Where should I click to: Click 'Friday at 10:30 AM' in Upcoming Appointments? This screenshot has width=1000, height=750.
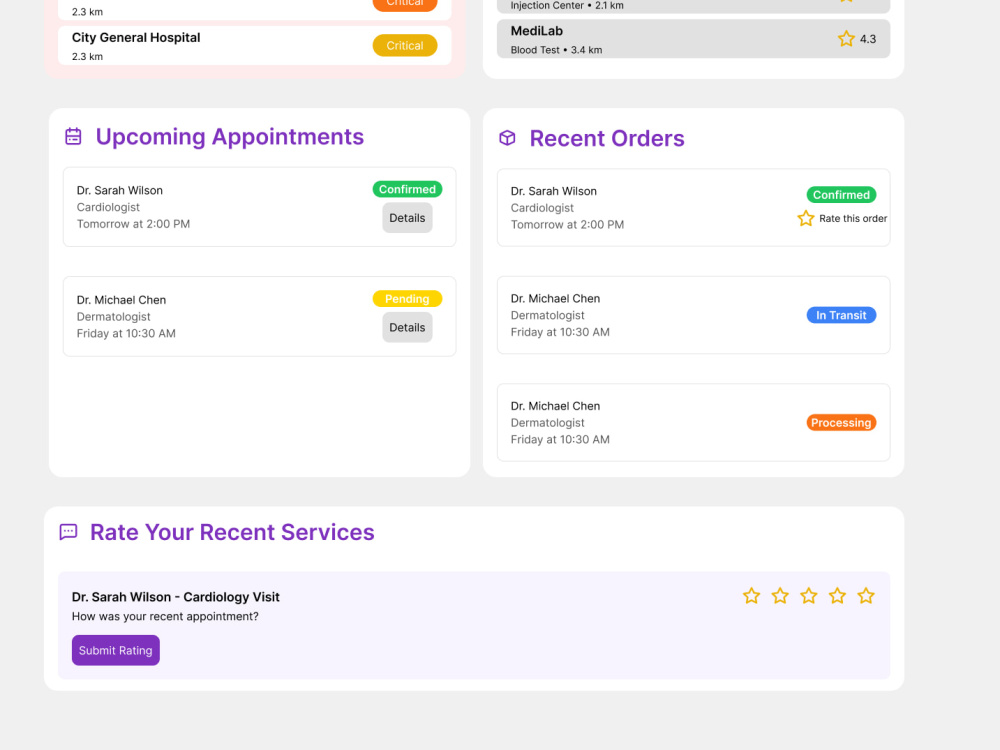pyautogui.click(x=126, y=334)
